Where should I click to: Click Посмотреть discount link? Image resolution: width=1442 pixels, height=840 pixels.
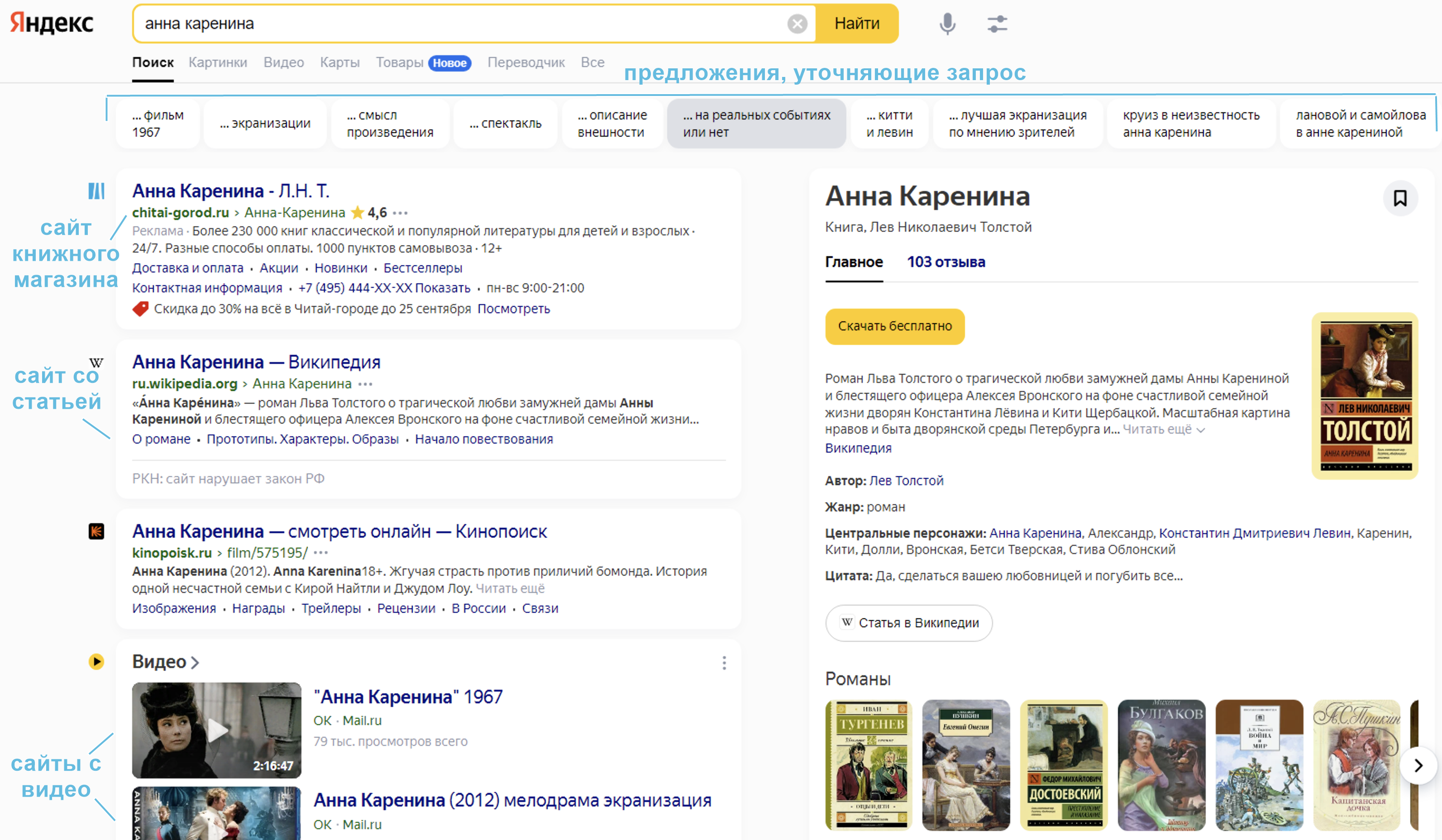point(513,309)
